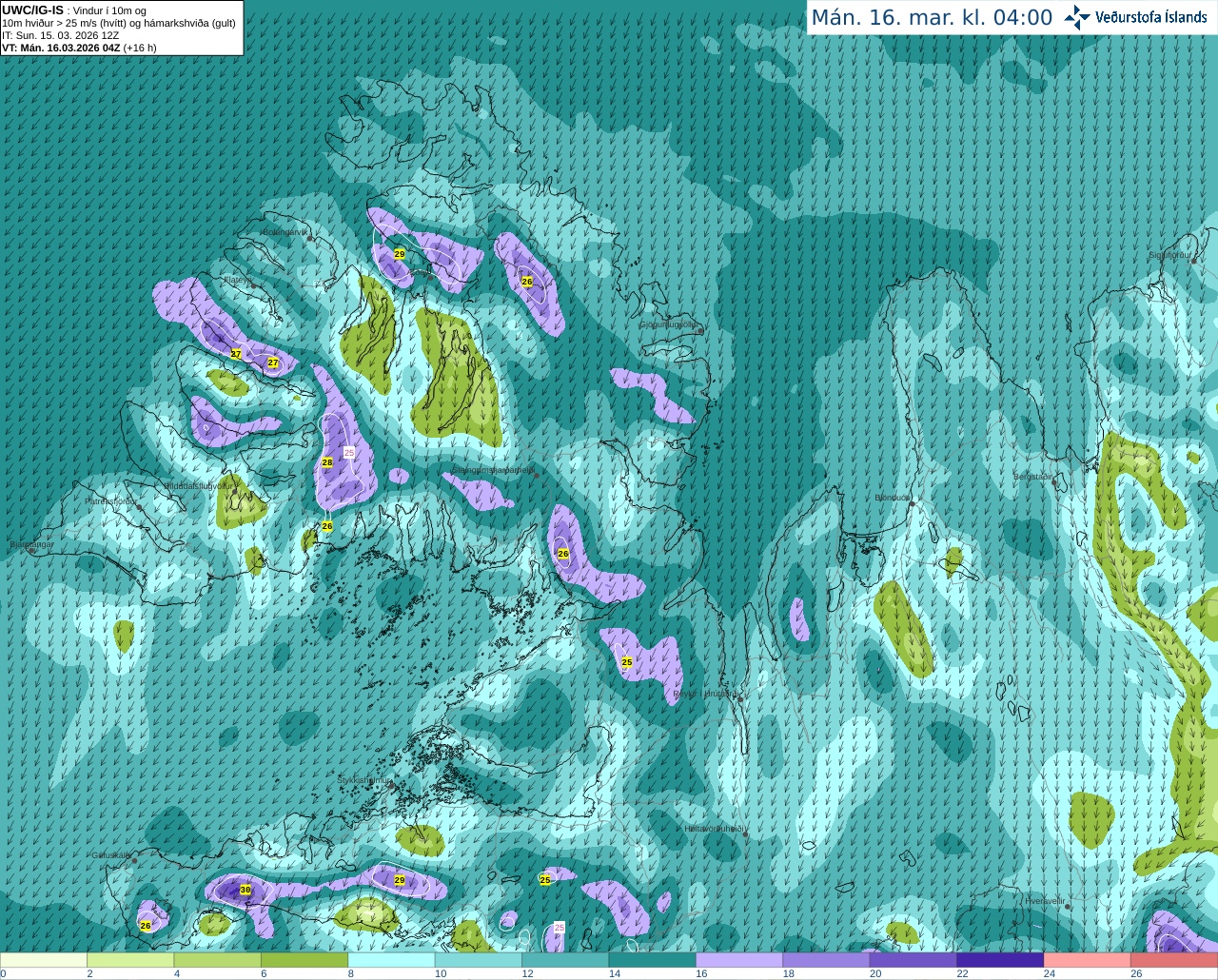The width and height of the screenshot is (1218, 980).
Task: Click the pale yellow 0–2 legend swatch
Action: click(44, 960)
